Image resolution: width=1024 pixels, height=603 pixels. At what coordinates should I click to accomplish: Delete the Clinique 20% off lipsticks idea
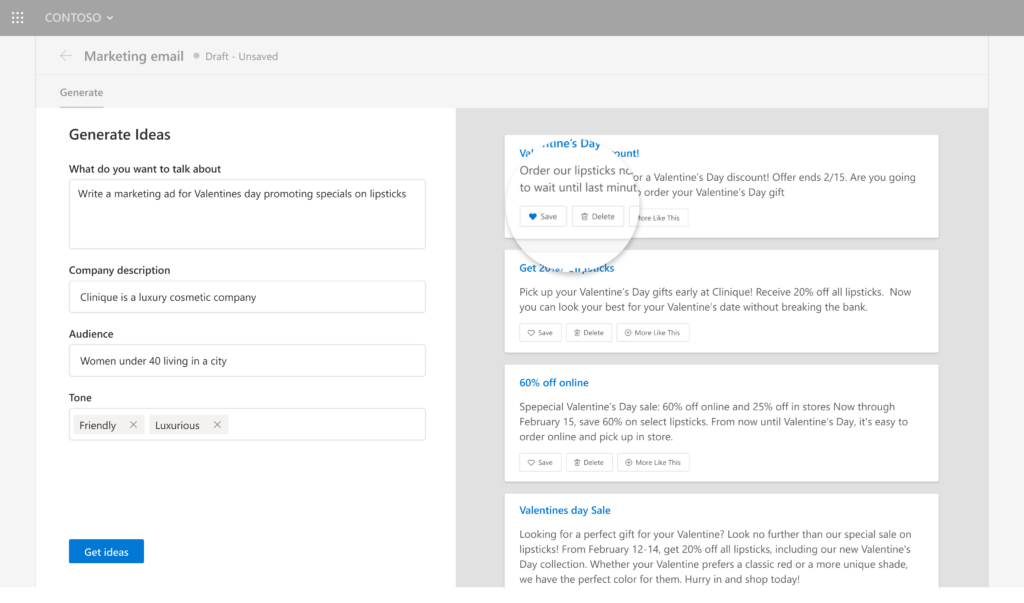click(x=588, y=333)
